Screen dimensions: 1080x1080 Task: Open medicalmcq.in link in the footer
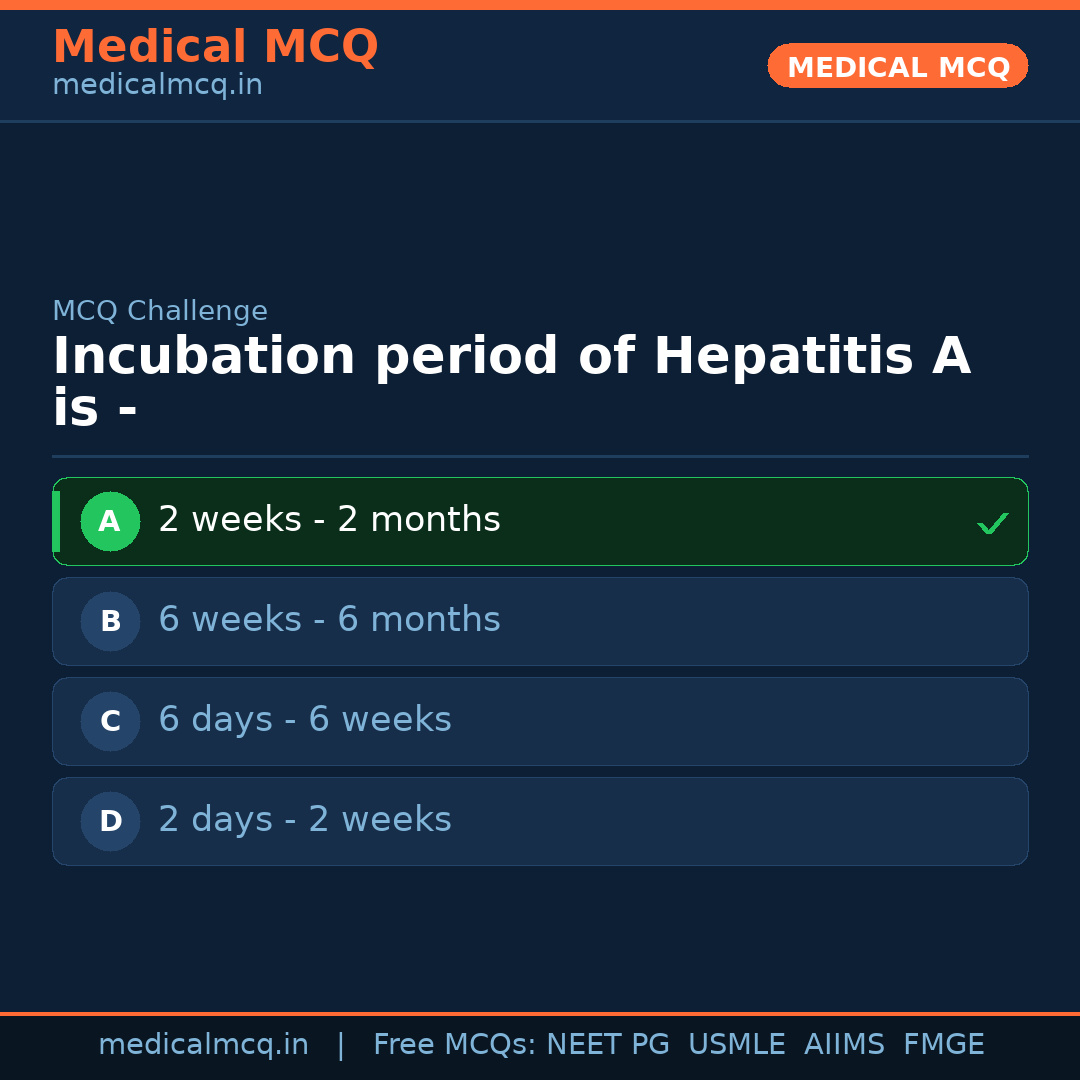203,1045
